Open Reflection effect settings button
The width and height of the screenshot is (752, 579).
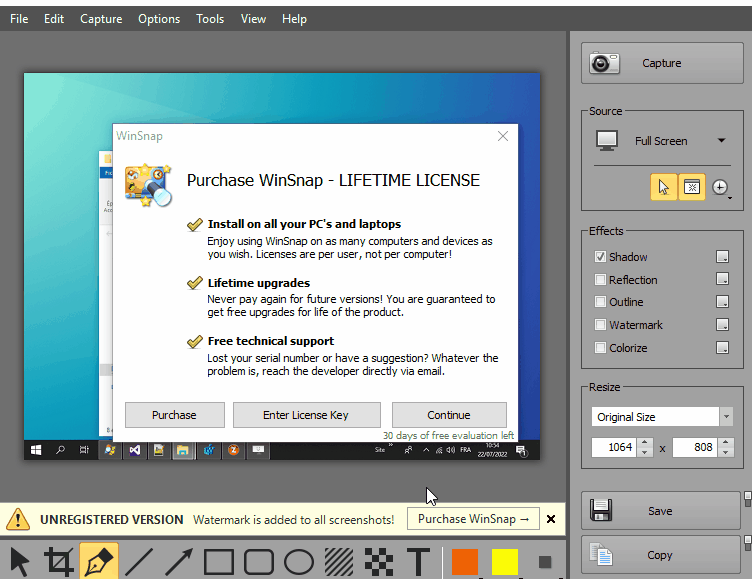[x=722, y=279]
